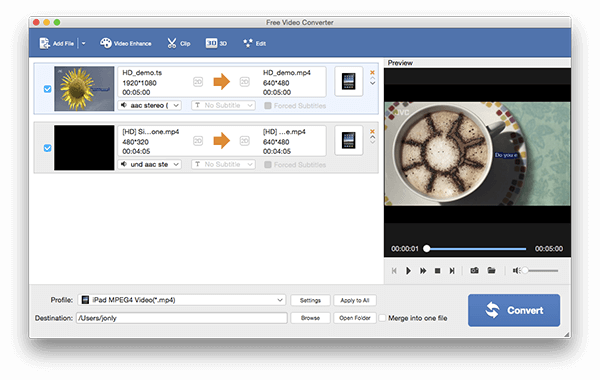Image resolution: width=600 pixels, height=380 pixels.
Task: Move HD_demo.ts down with the arrow
Action: click(x=372, y=83)
